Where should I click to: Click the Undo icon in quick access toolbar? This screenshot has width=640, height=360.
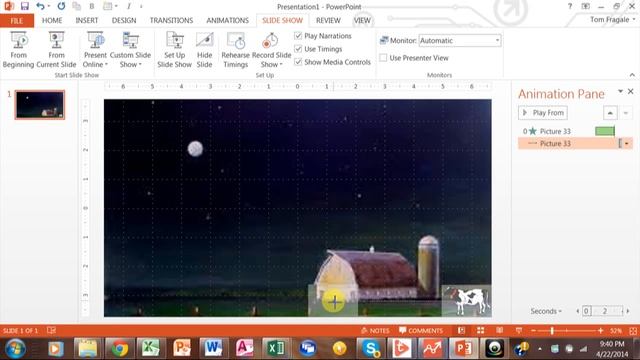coord(40,6)
